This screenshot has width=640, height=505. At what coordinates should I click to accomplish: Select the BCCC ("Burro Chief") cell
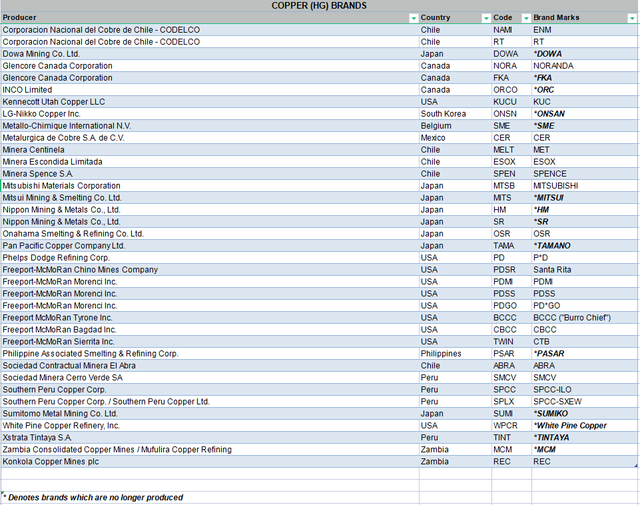(x=584, y=318)
